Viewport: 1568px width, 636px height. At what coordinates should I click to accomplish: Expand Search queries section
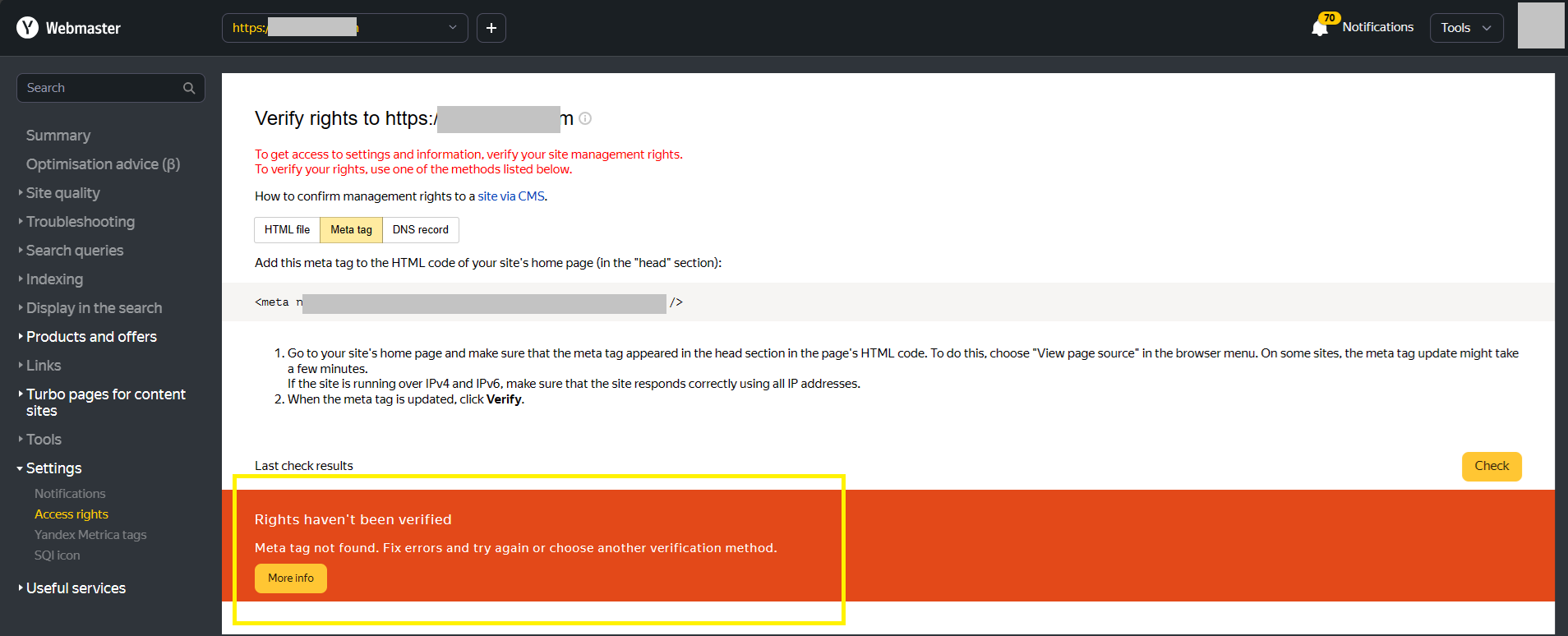[74, 251]
